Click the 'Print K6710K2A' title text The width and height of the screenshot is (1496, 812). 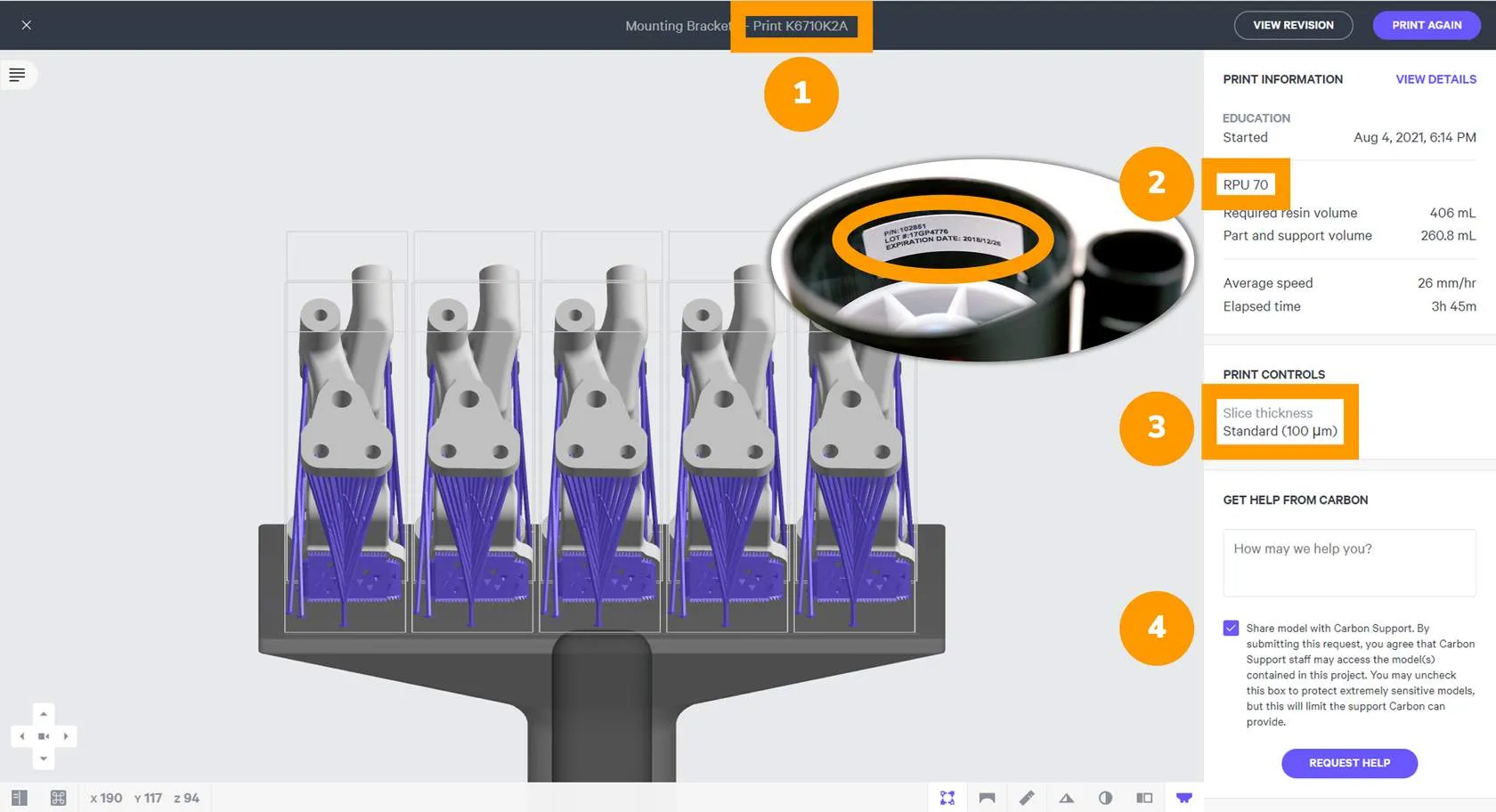800,26
